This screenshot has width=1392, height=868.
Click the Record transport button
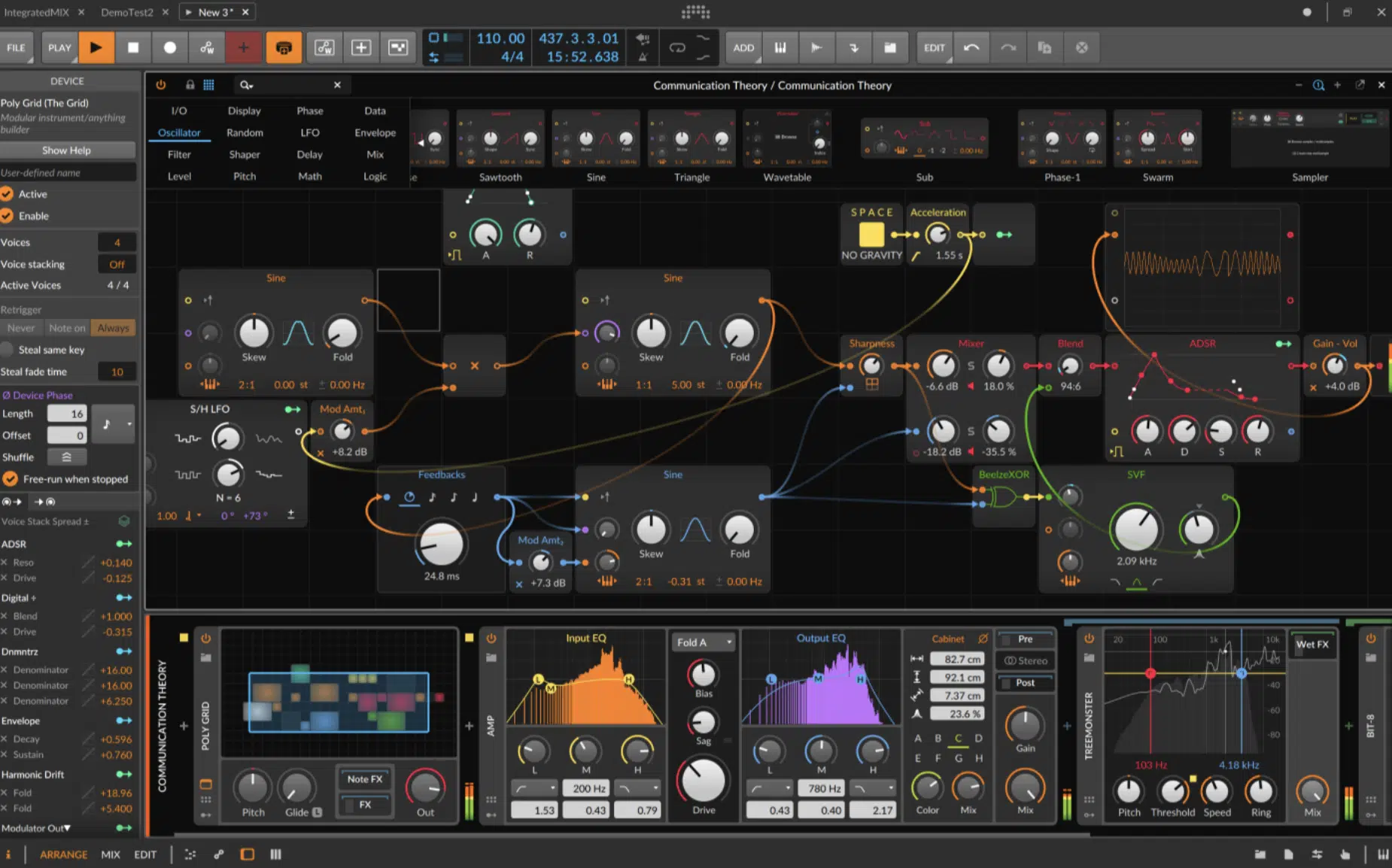pos(170,47)
